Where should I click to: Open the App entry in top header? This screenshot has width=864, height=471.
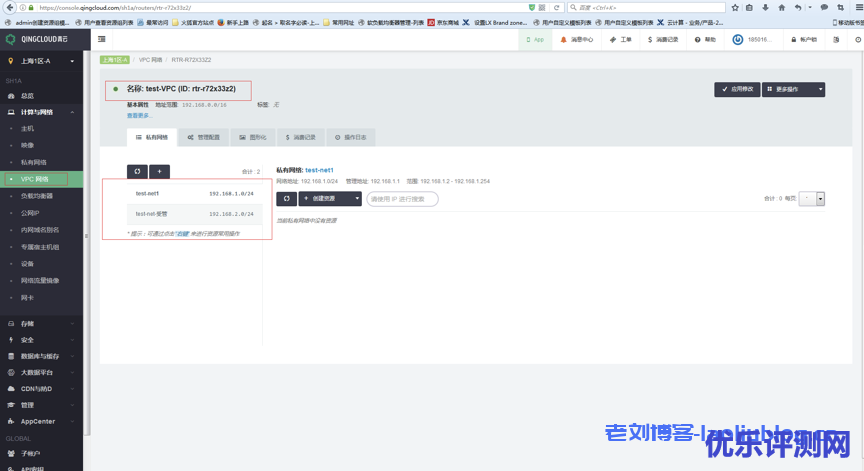[x=535, y=40]
